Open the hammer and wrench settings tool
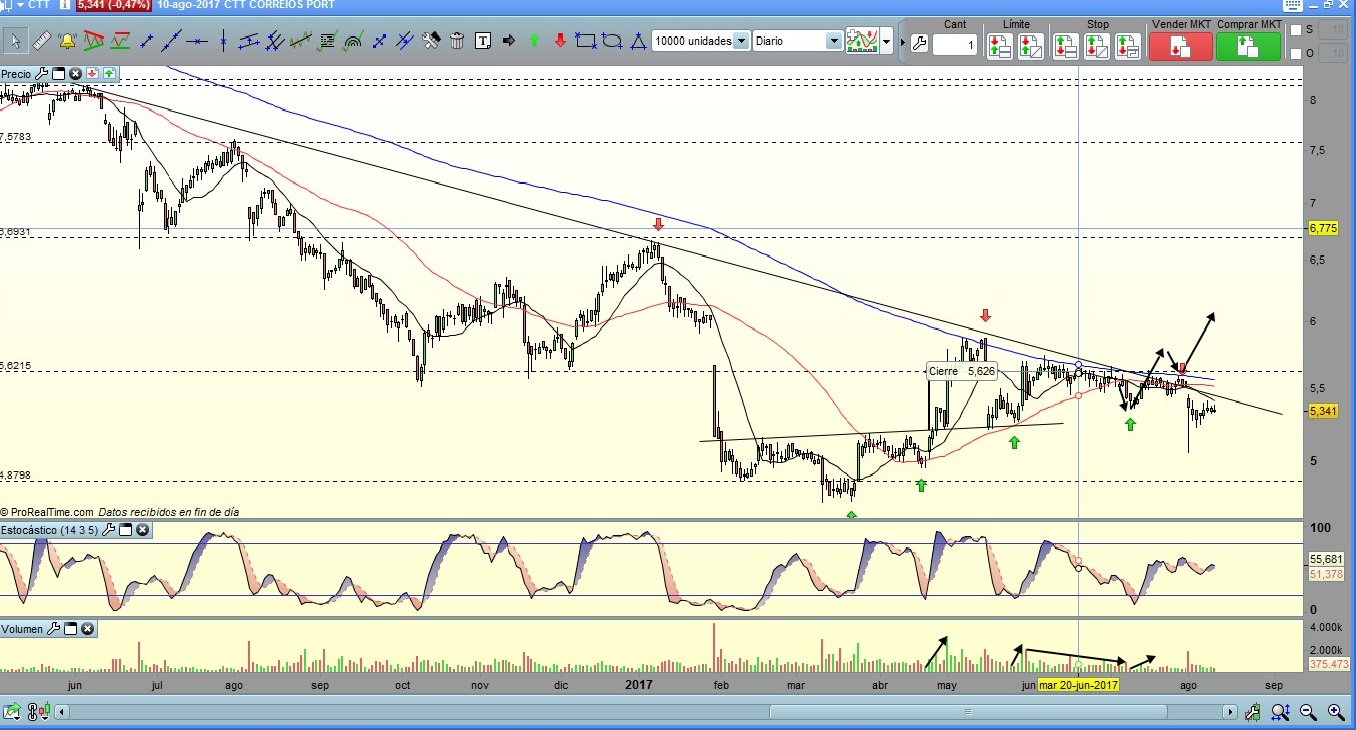Screen dimensions: 1356x730 [431, 41]
